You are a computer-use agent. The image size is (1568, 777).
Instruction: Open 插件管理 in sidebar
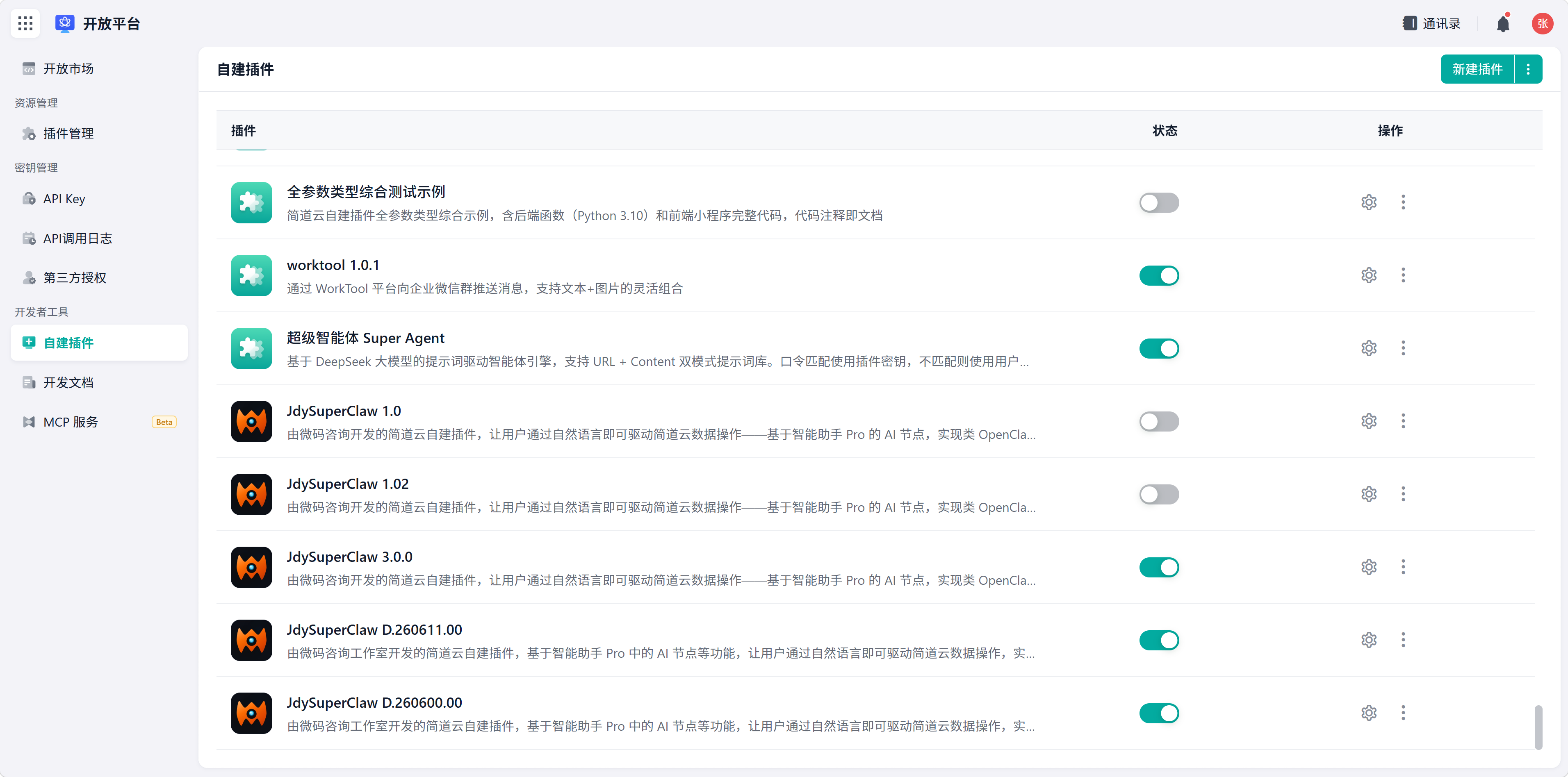[99, 133]
